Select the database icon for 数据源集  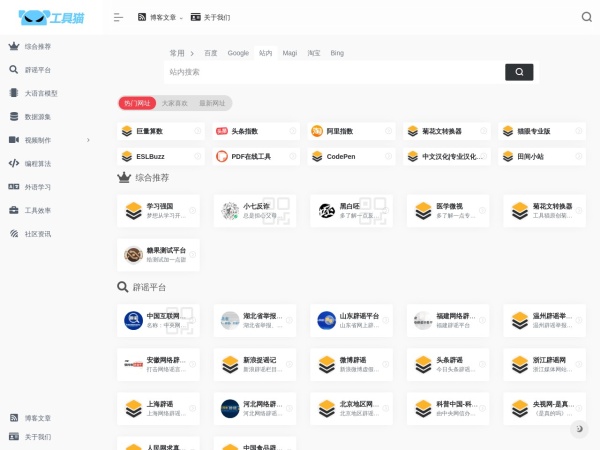14,116
